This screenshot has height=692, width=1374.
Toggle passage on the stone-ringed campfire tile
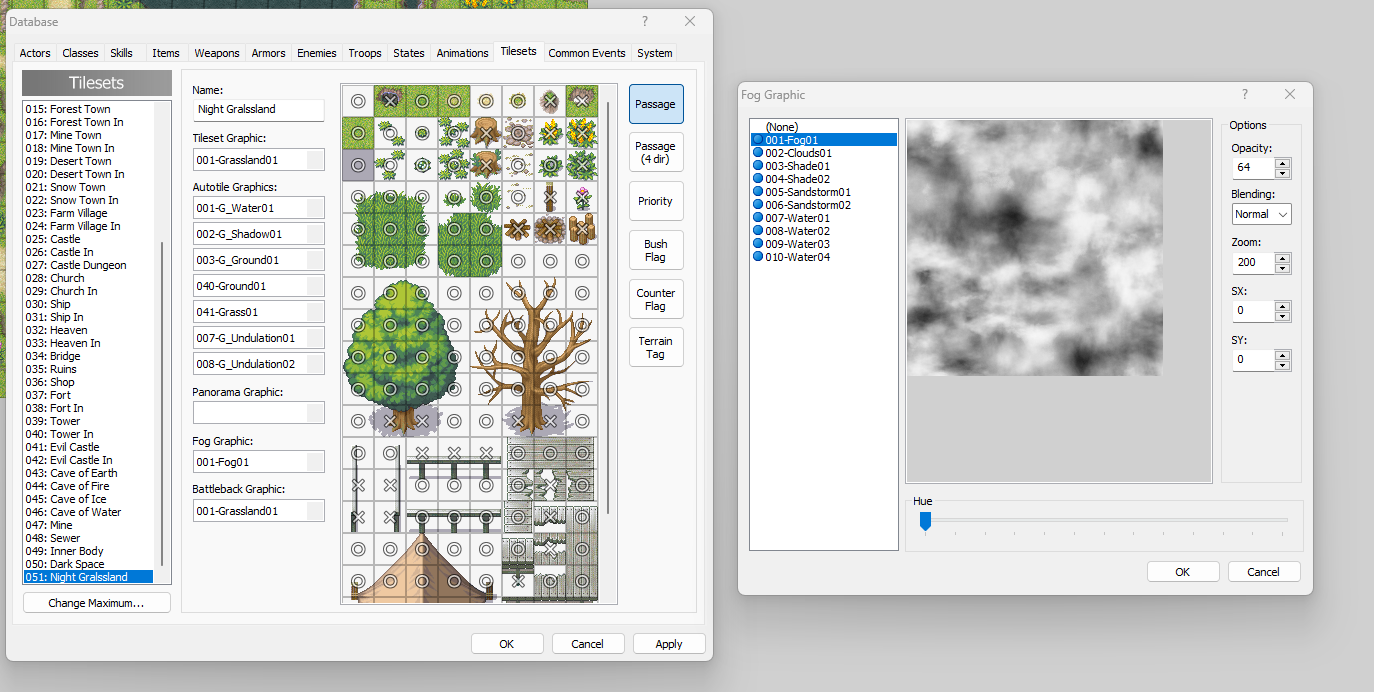549,229
